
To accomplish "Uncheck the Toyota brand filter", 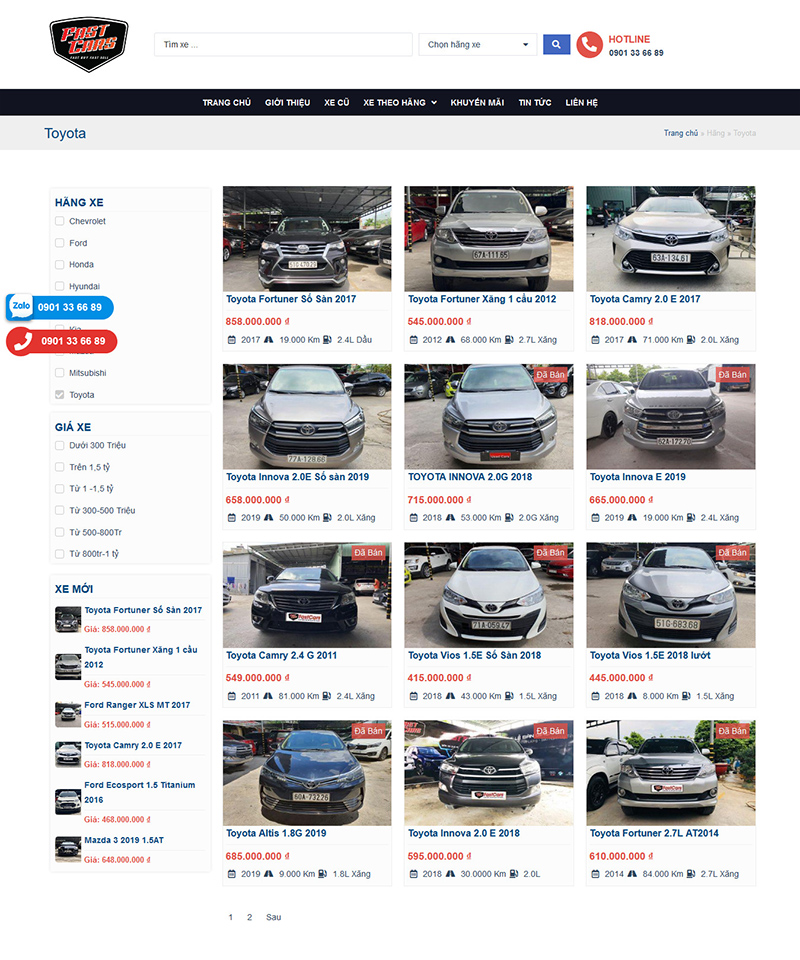I will point(60,395).
